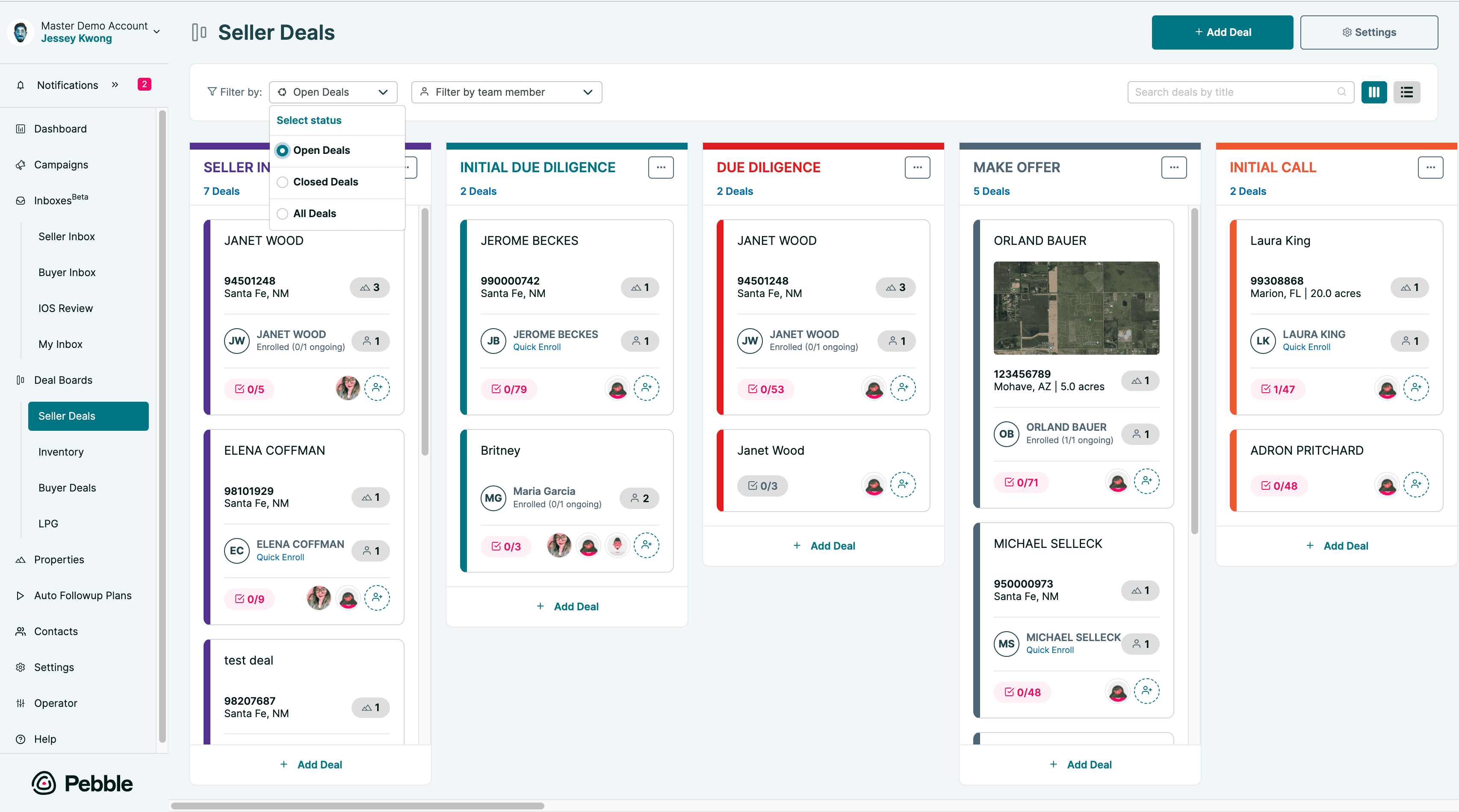Click the horizontal board scrollbar
The image size is (1459, 812).
point(357,805)
